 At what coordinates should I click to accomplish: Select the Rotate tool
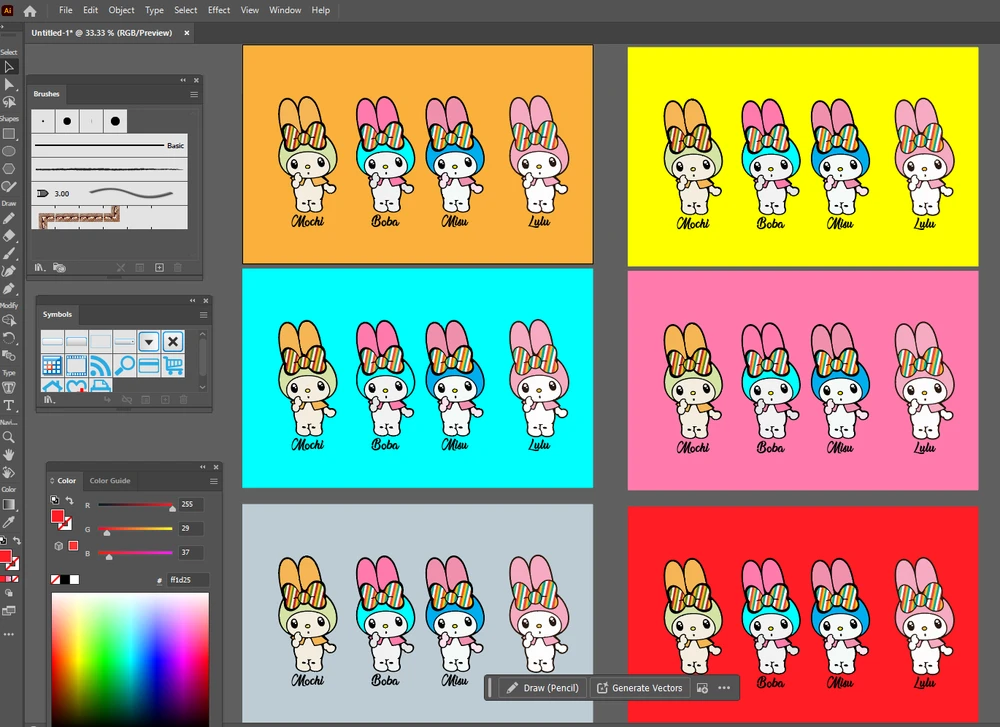[9, 338]
